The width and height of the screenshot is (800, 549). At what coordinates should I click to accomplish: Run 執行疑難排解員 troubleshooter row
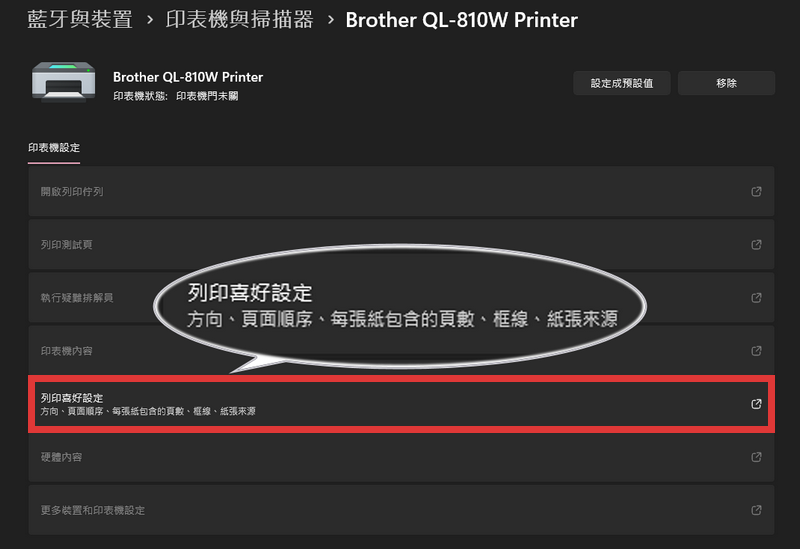click(401, 297)
